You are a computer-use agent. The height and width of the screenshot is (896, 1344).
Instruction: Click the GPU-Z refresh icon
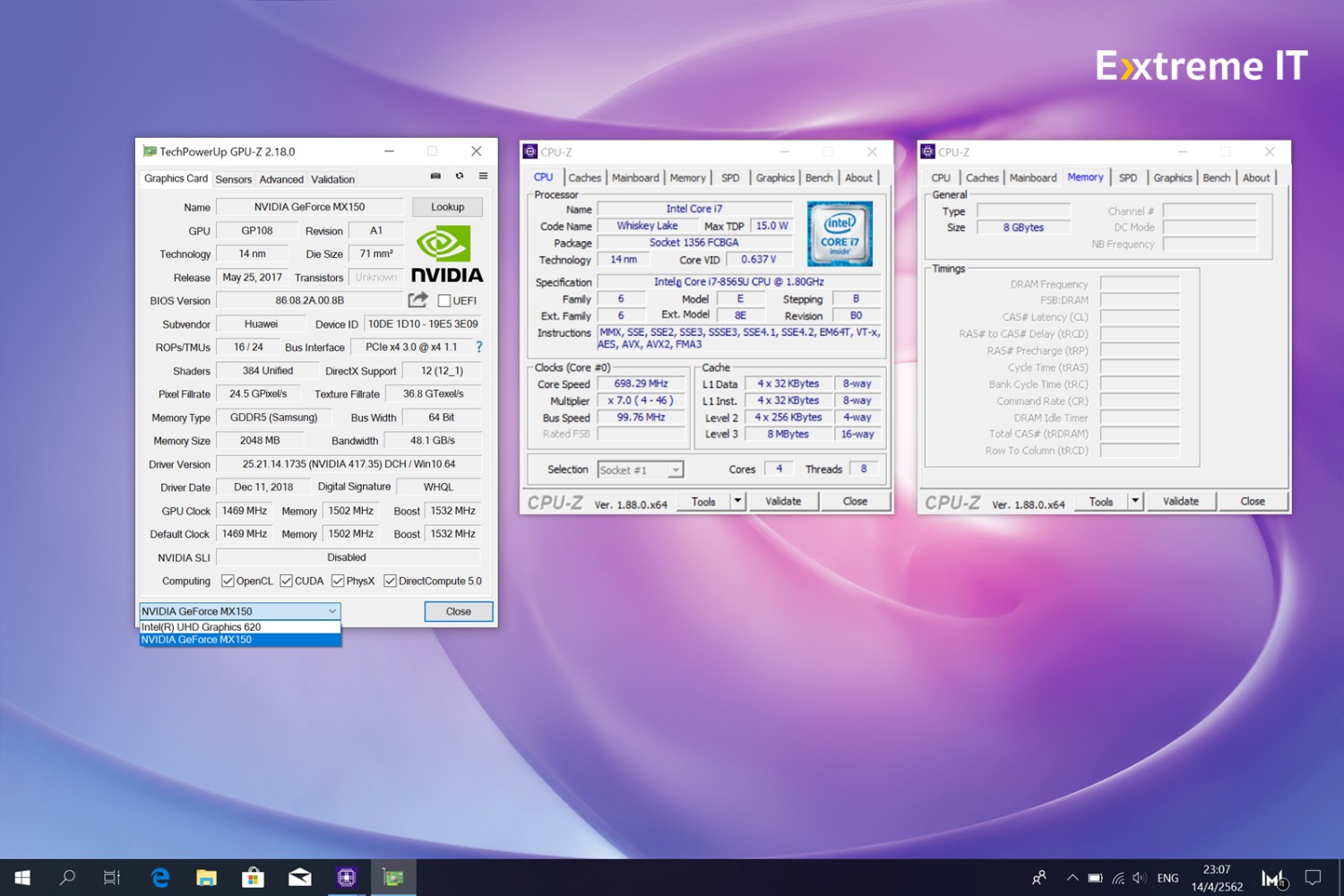click(460, 177)
